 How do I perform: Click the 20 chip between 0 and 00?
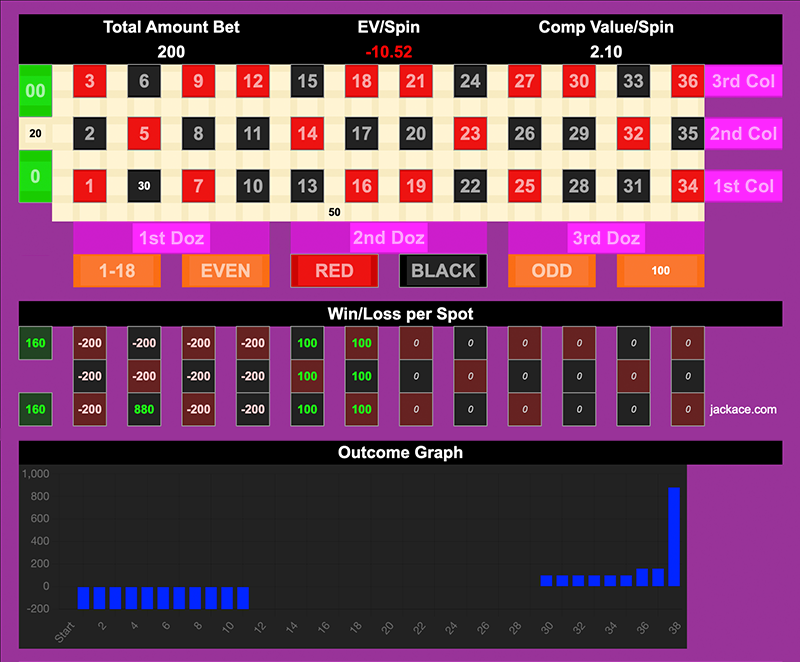click(x=35, y=133)
